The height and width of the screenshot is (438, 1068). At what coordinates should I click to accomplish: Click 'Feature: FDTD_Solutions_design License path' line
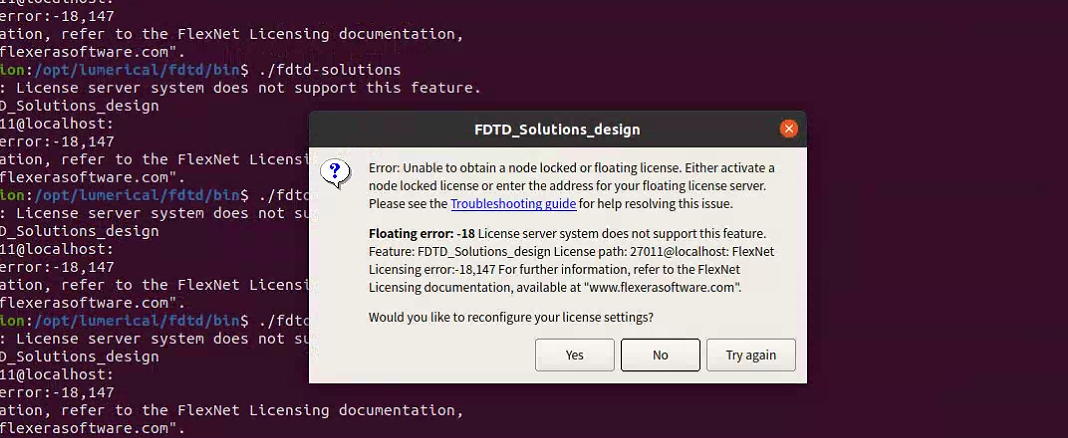[x=571, y=251]
